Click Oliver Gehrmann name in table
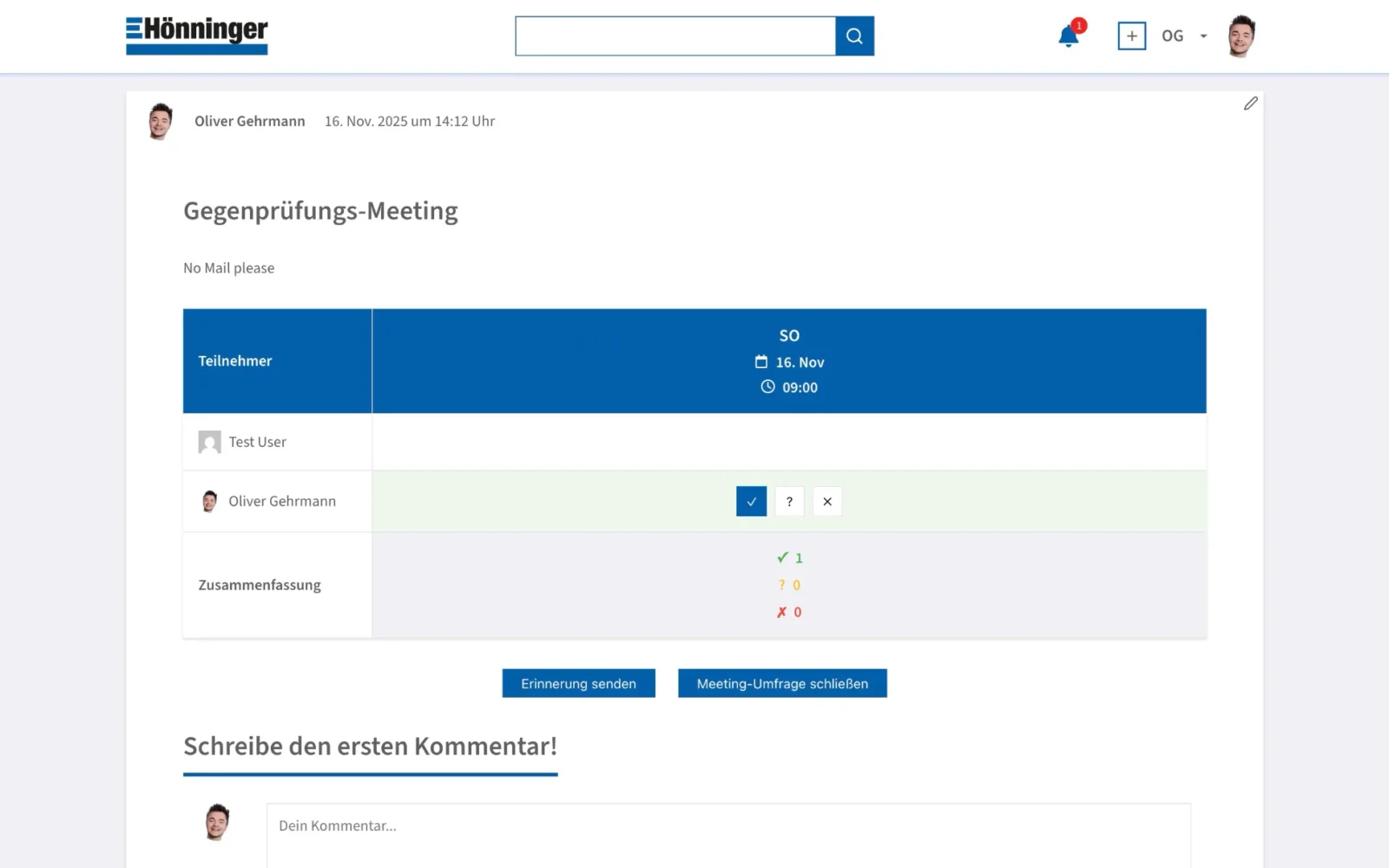The width and height of the screenshot is (1389, 868). [x=282, y=501]
